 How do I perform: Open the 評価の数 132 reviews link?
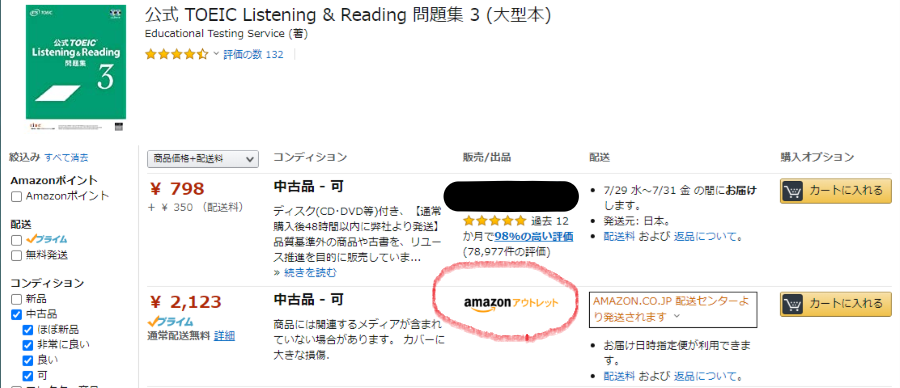[253, 55]
